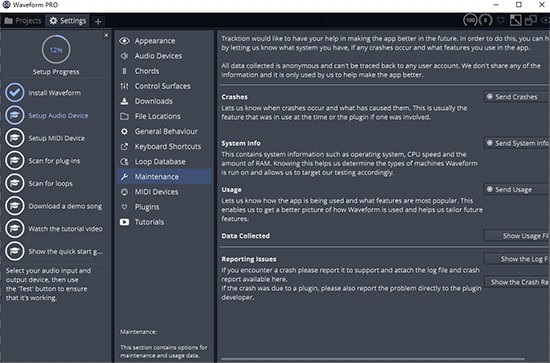This screenshot has width=550, height=363.
Task: Click the Watch the tutorial video text
Action: click(x=66, y=229)
